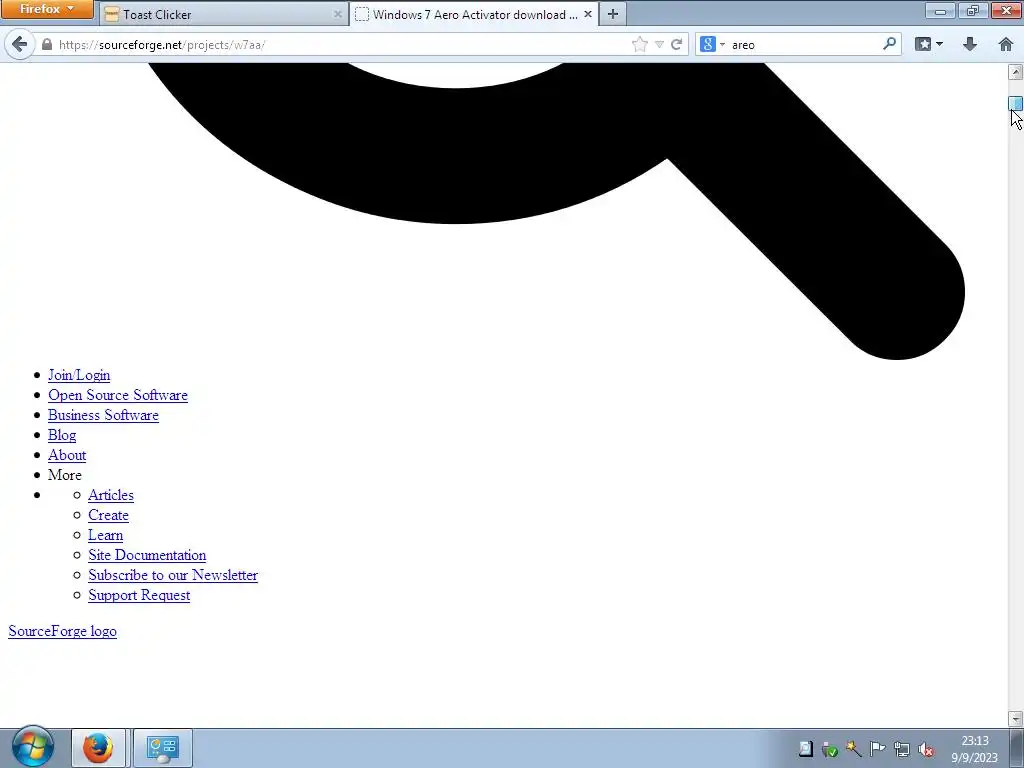Viewport: 1024px width, 768px height.
Task: Click the safely remove hardware tray icon
Action: click(x=830, y=749)
